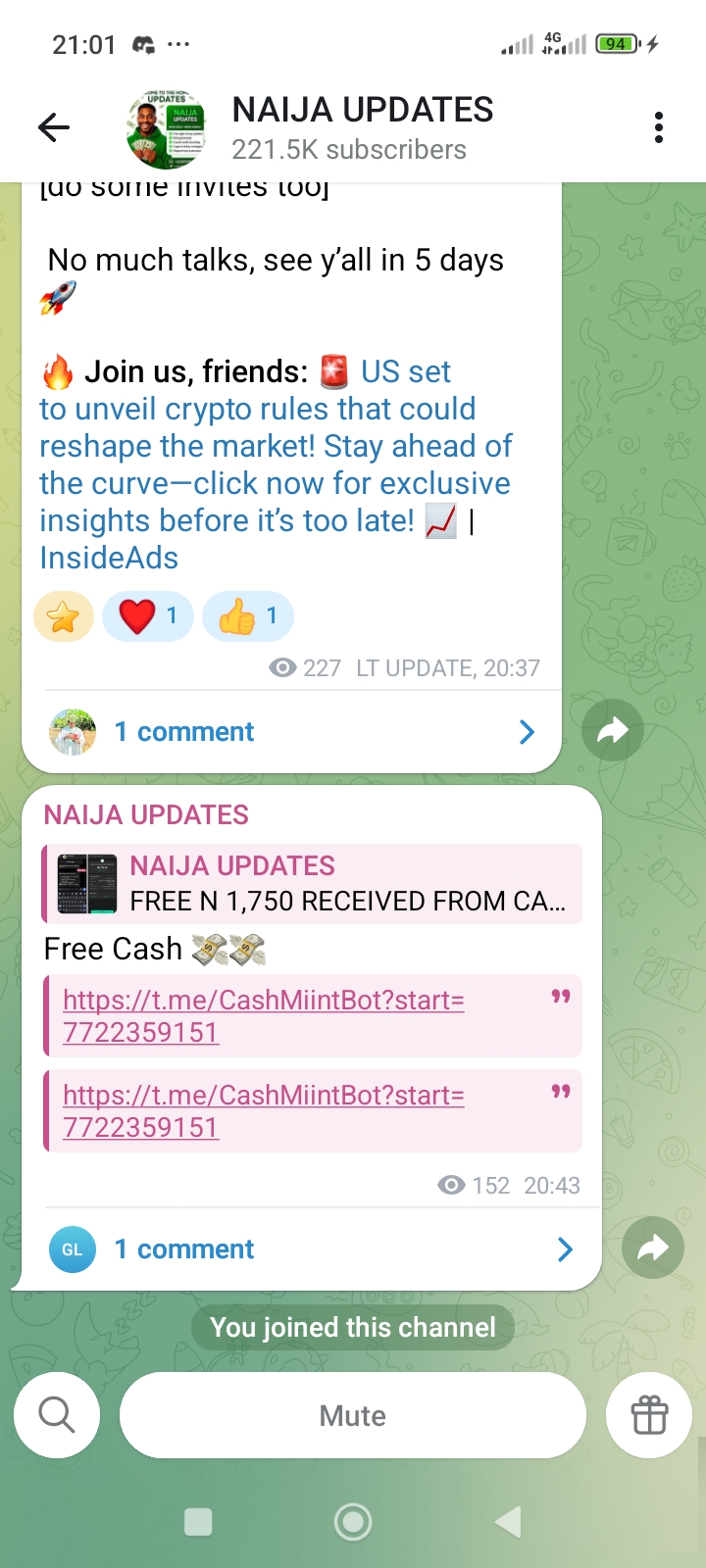Tap the Android recent apps square button
This screenshot has height=1568, width=706.
(198, 1522)
